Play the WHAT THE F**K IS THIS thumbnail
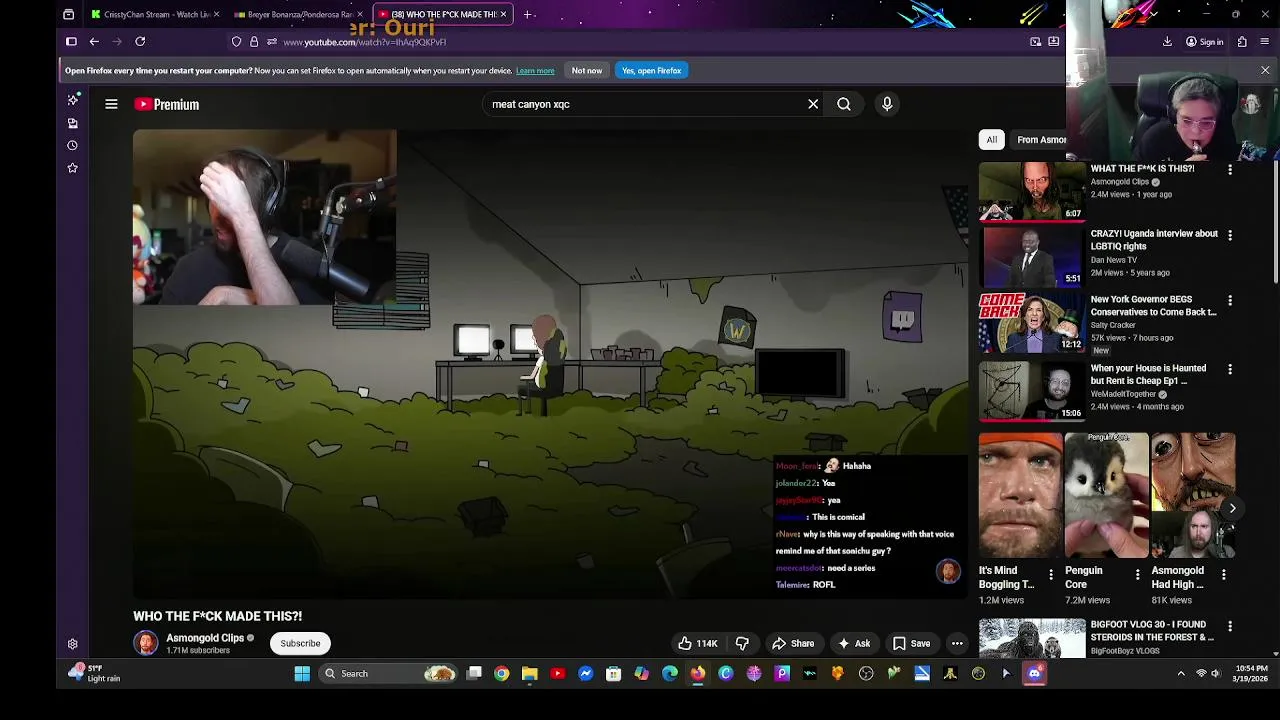 click(1032, 191)
